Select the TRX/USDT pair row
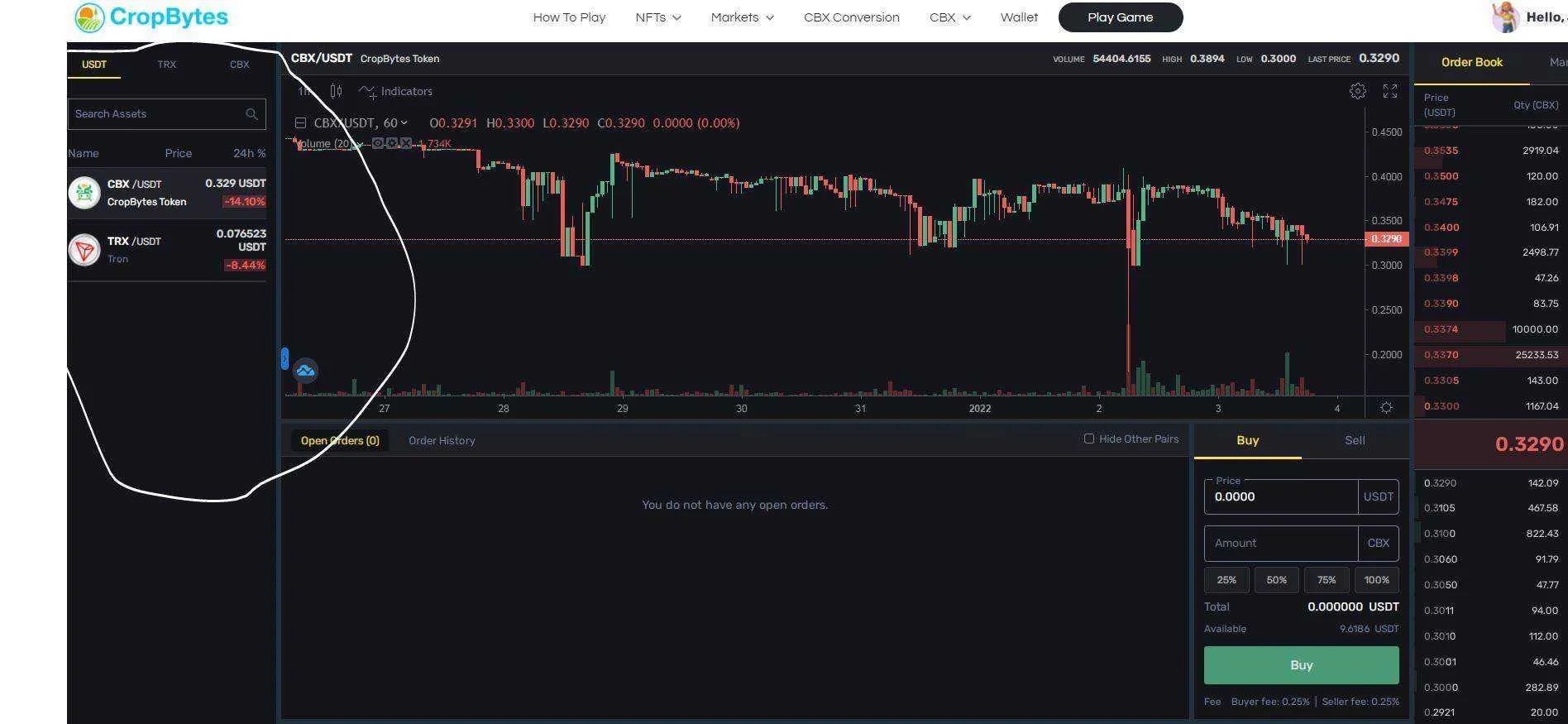Screen dimensions: 1568x724 pyautogui.click(x=167, y=250)
